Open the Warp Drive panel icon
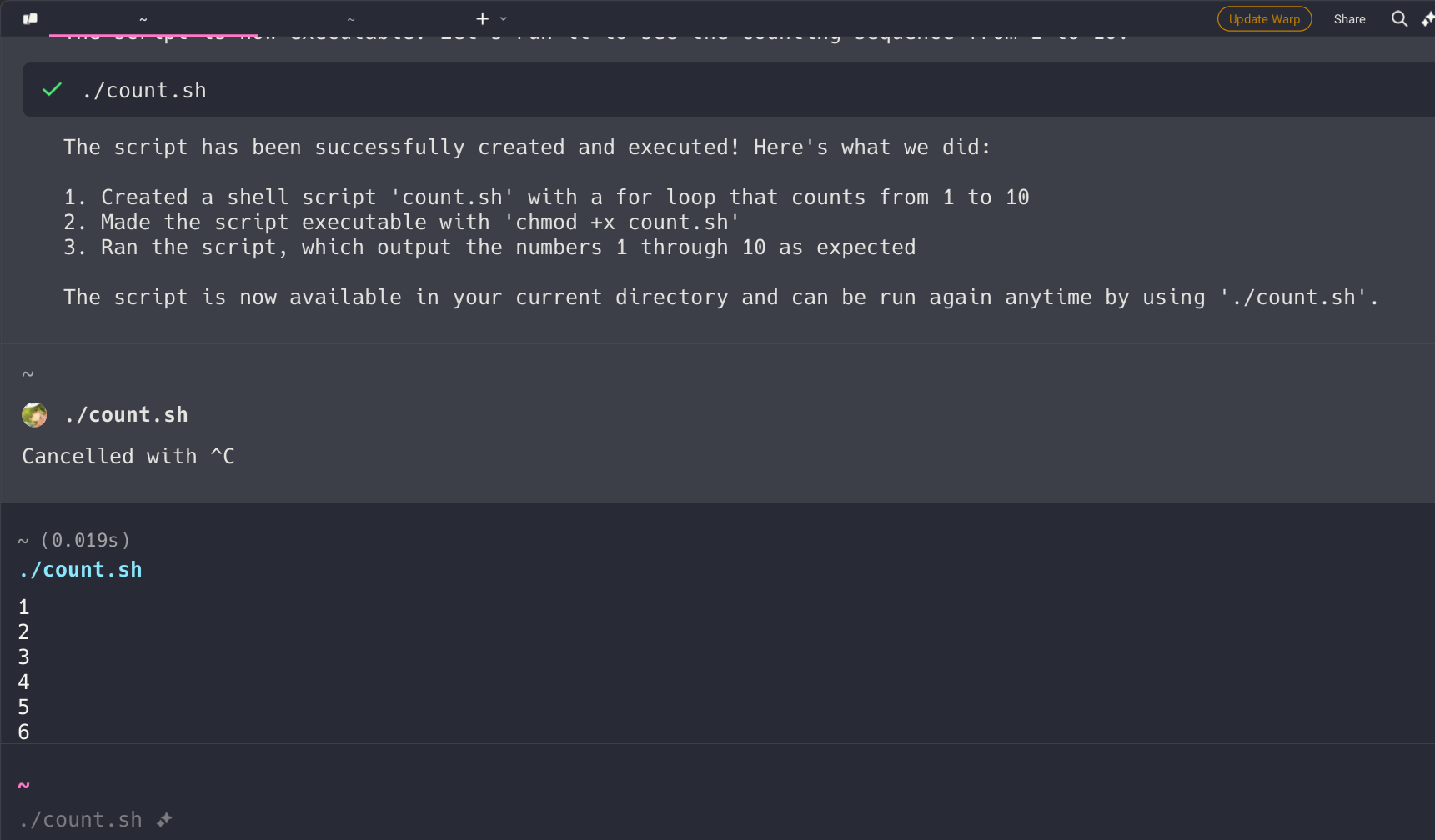This screenshot has height=840, width=1435. point(30,18)
